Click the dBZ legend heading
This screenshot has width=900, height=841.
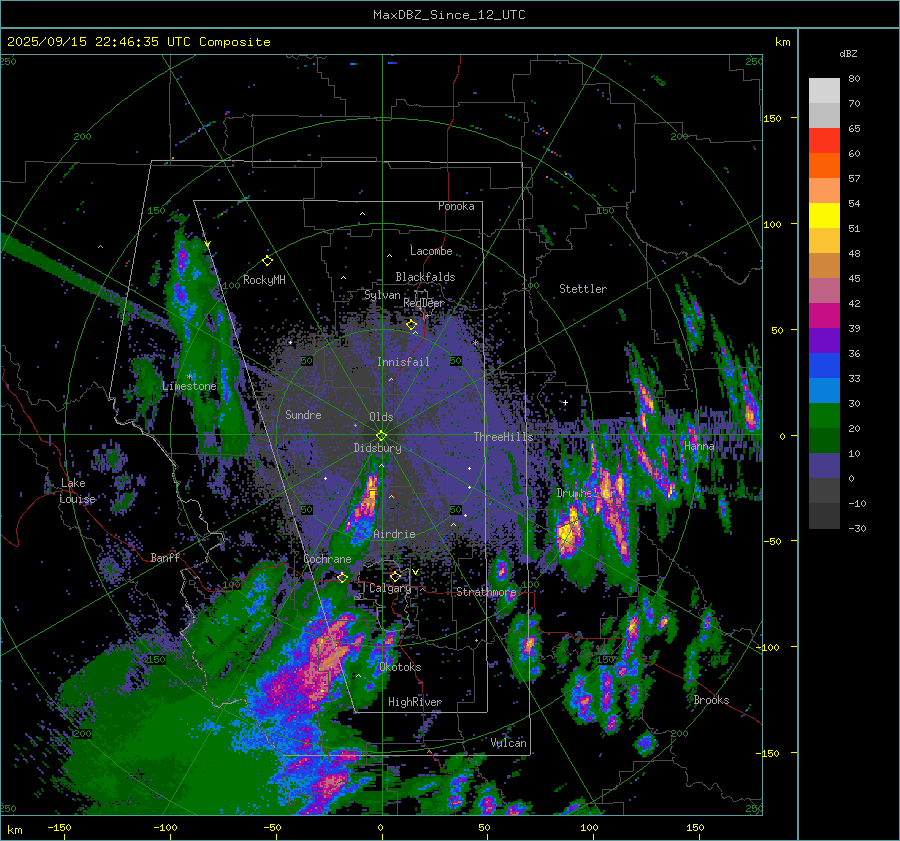coord(848,54)
